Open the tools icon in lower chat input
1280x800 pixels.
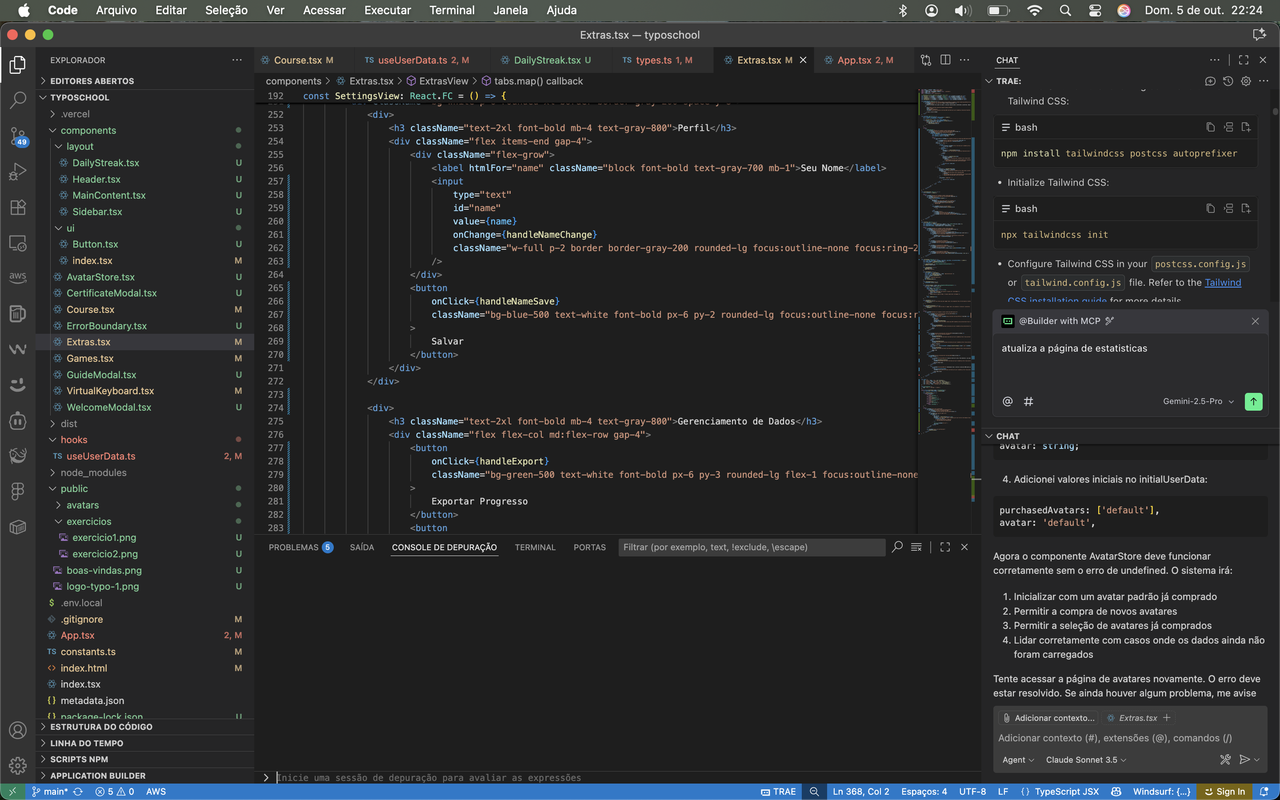click(x=1226, y=760)
